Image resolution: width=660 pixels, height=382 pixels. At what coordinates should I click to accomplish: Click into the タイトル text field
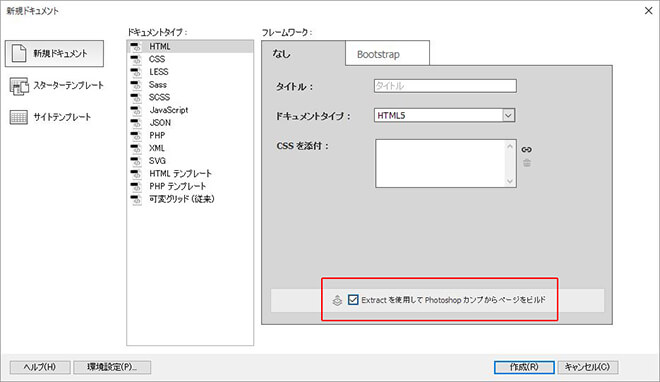[x=445, y=86]
